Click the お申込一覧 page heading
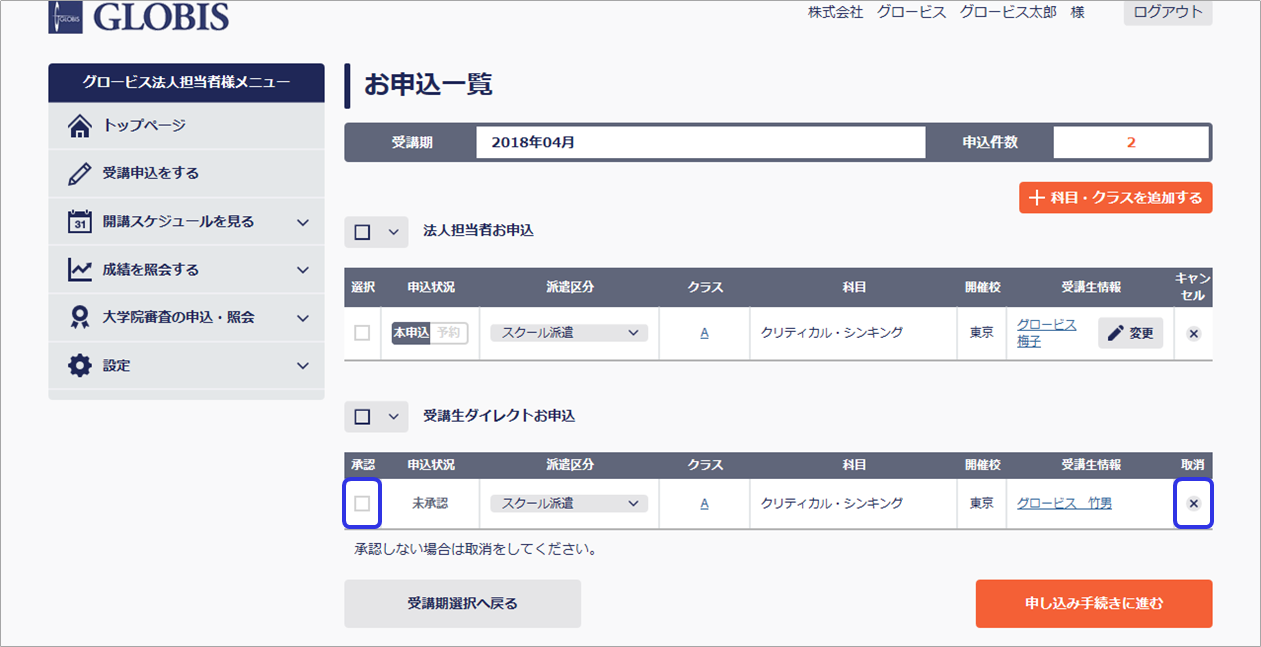Screen dimensions: 1261x647 coord(429,85)
